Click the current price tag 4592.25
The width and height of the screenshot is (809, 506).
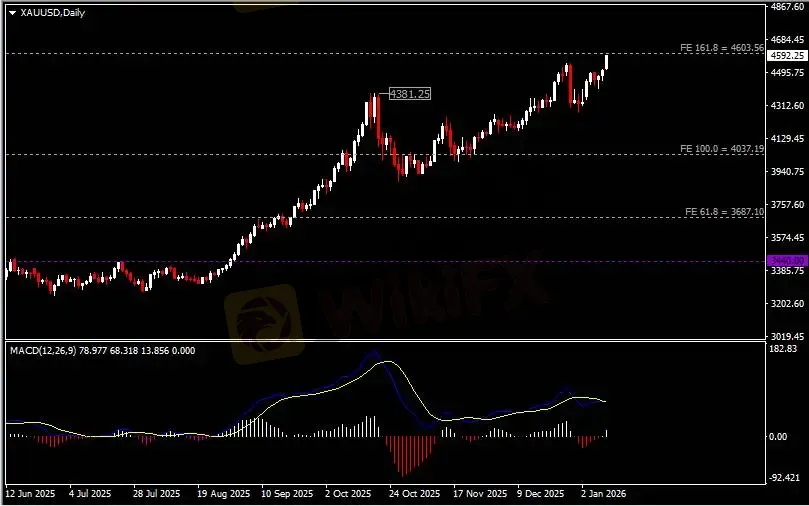pos(786,56)
